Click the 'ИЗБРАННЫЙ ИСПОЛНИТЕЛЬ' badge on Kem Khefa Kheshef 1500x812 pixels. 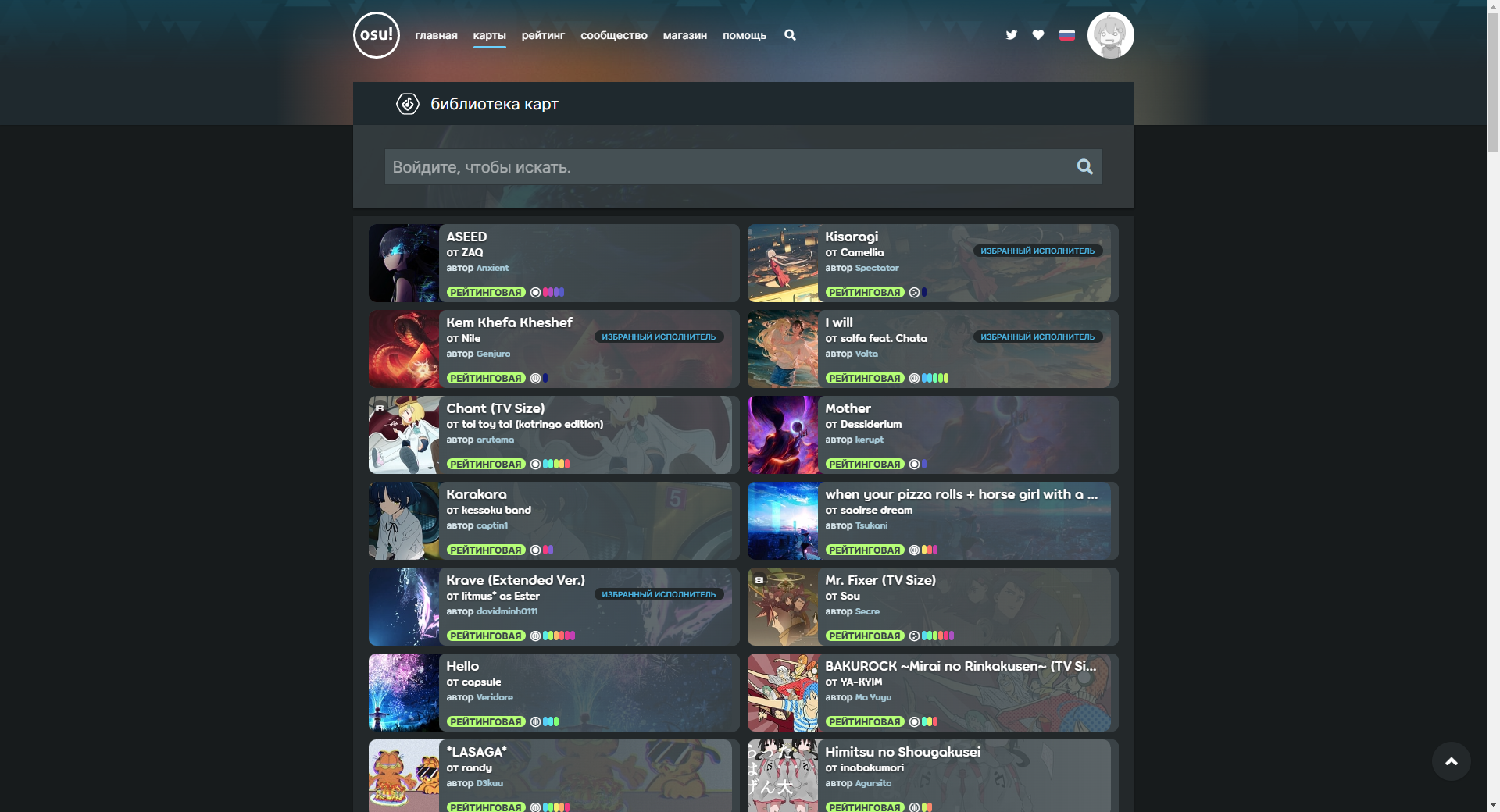click(x=659, y=337)
